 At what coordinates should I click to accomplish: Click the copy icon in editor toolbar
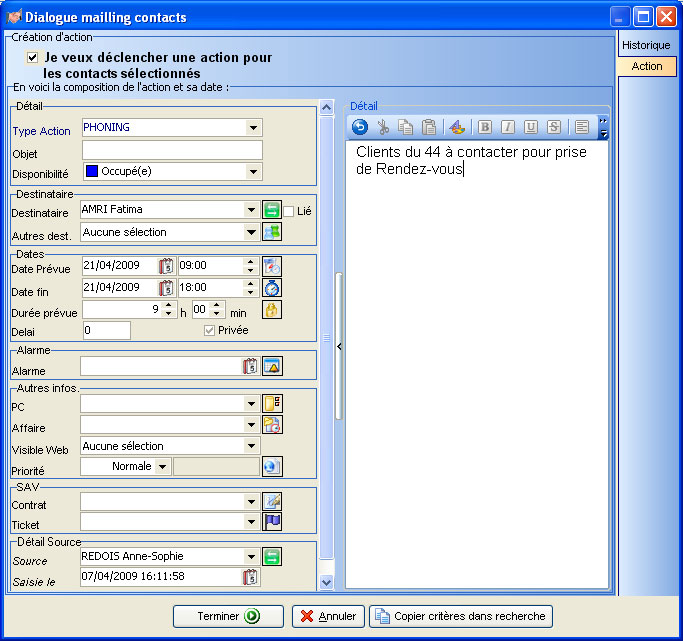[406, 127]
